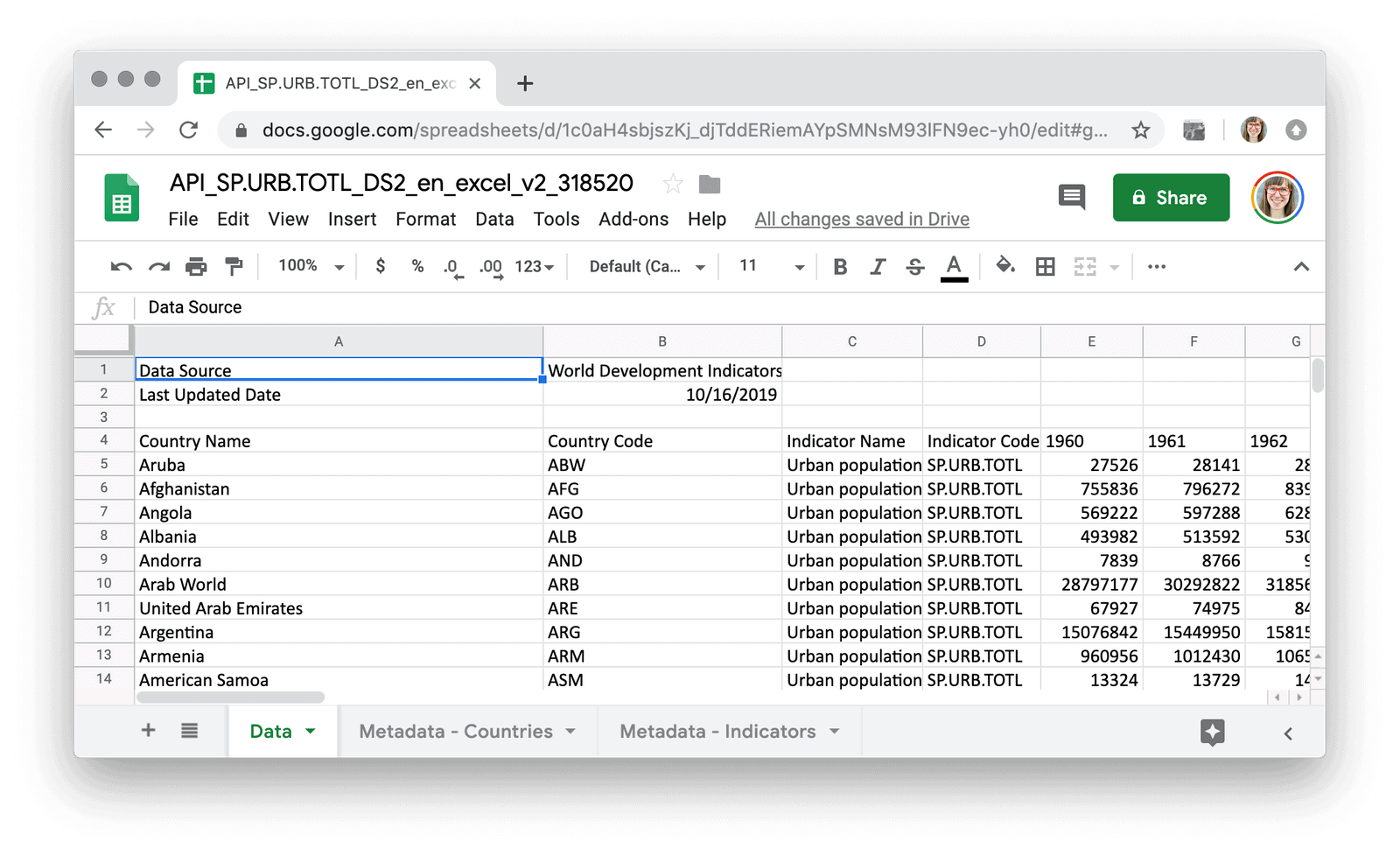
Task: Decrease decimal places icon
Action: (x=452, y=268)
